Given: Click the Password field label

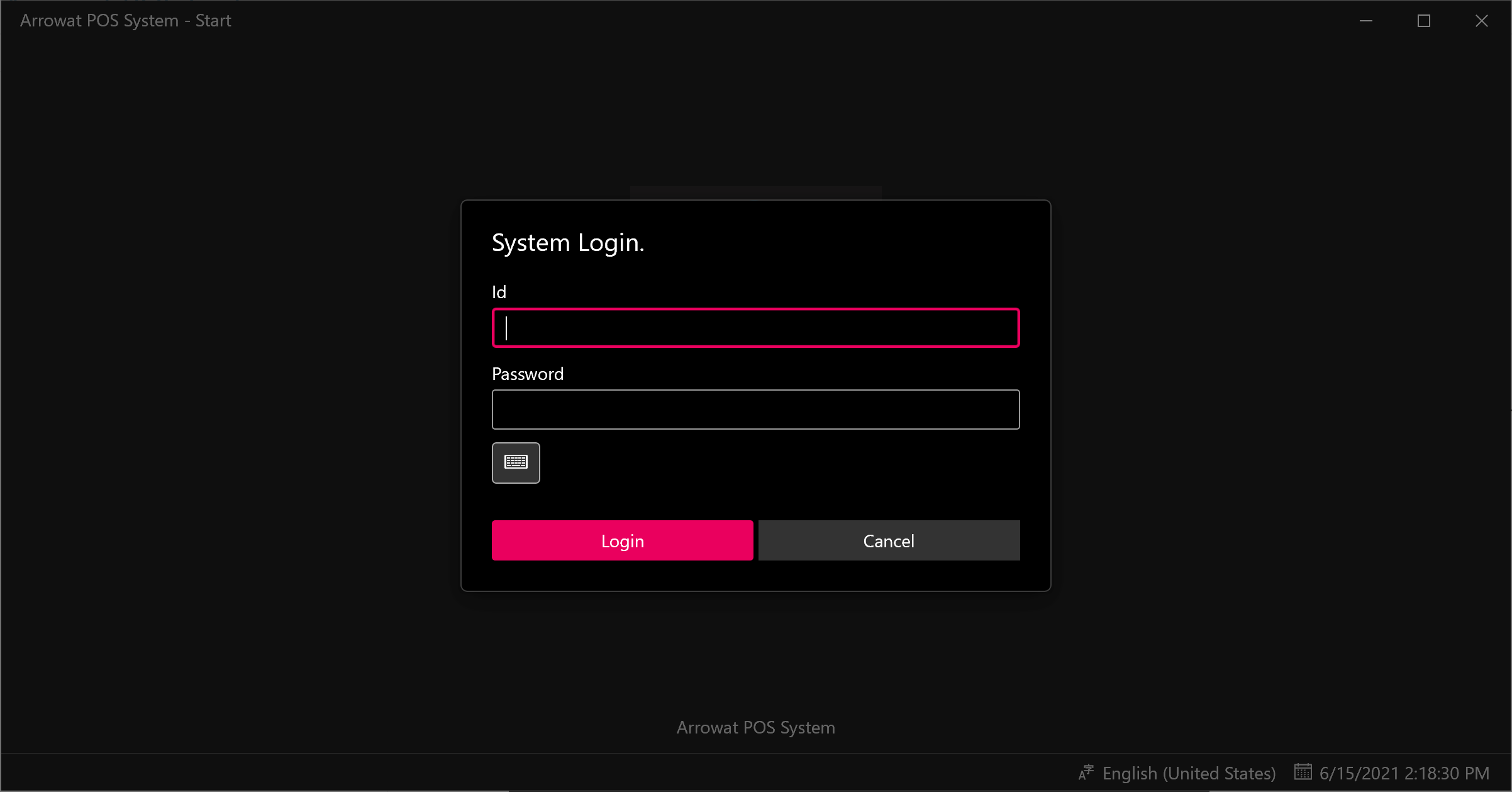Looking at the screenshot, I should [528, 374].
